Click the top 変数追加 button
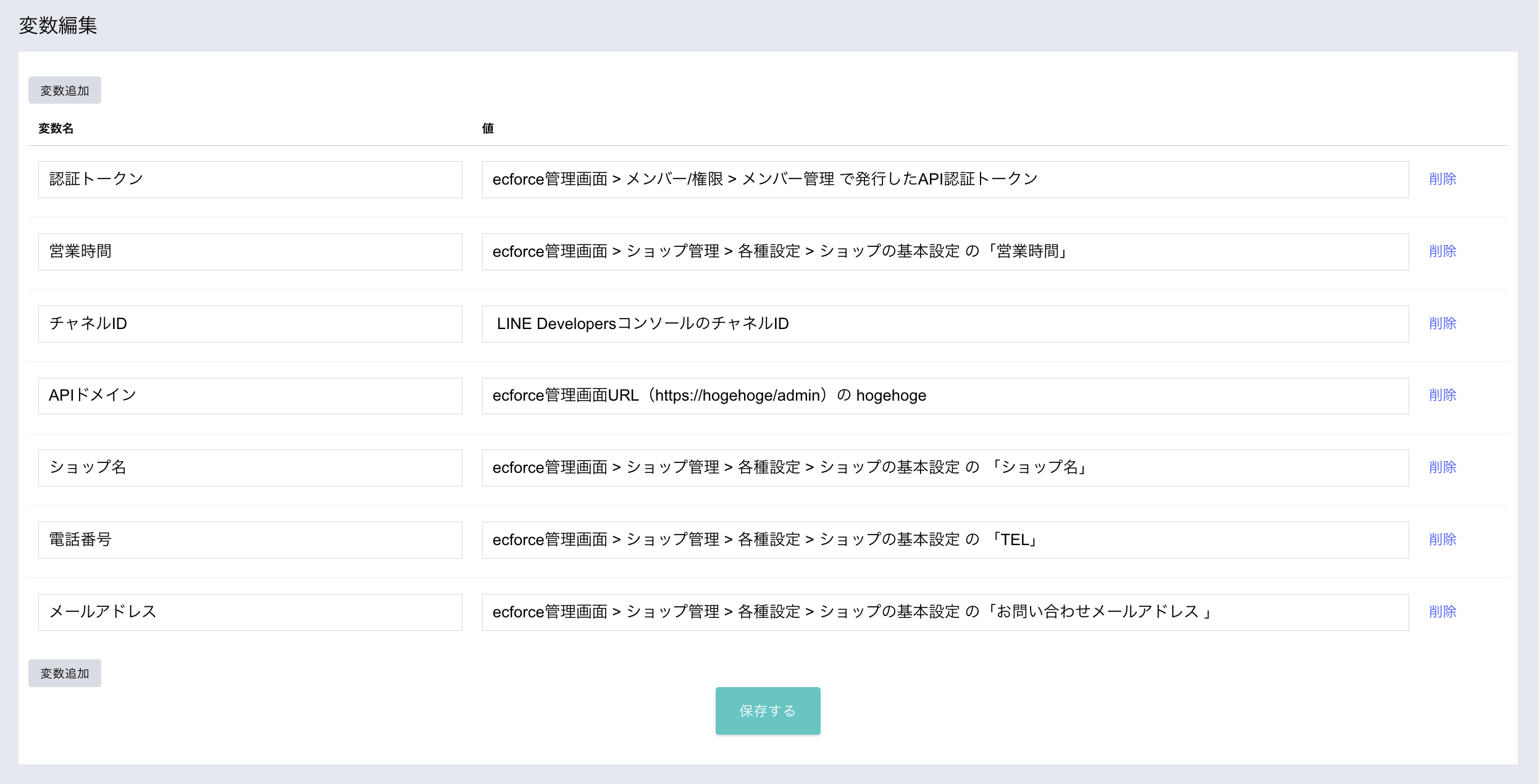The image size is (1540, 784). point(65,90)
